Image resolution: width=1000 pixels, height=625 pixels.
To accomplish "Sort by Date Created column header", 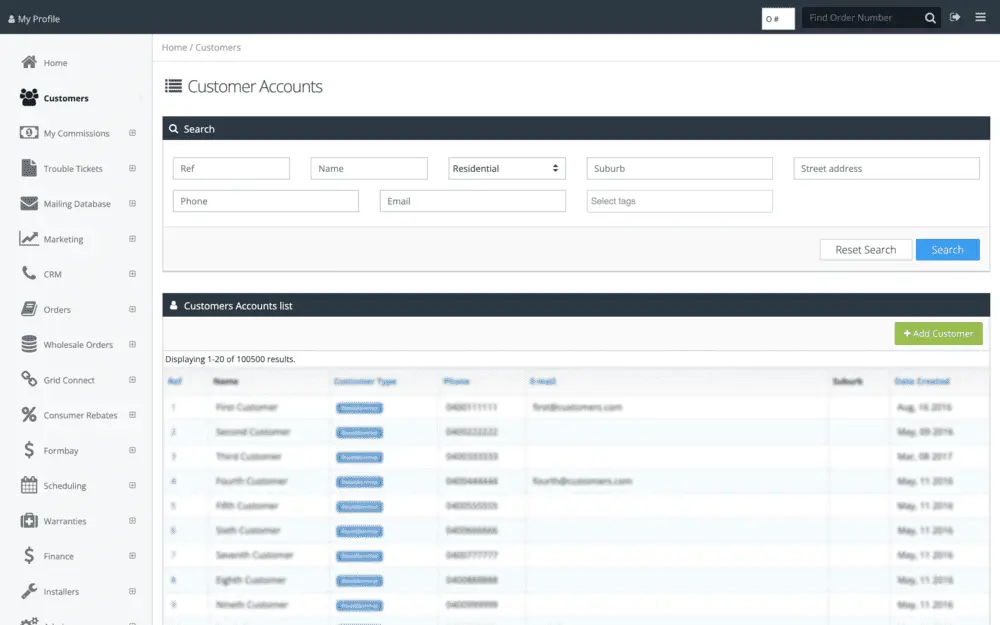I will 922,381.
